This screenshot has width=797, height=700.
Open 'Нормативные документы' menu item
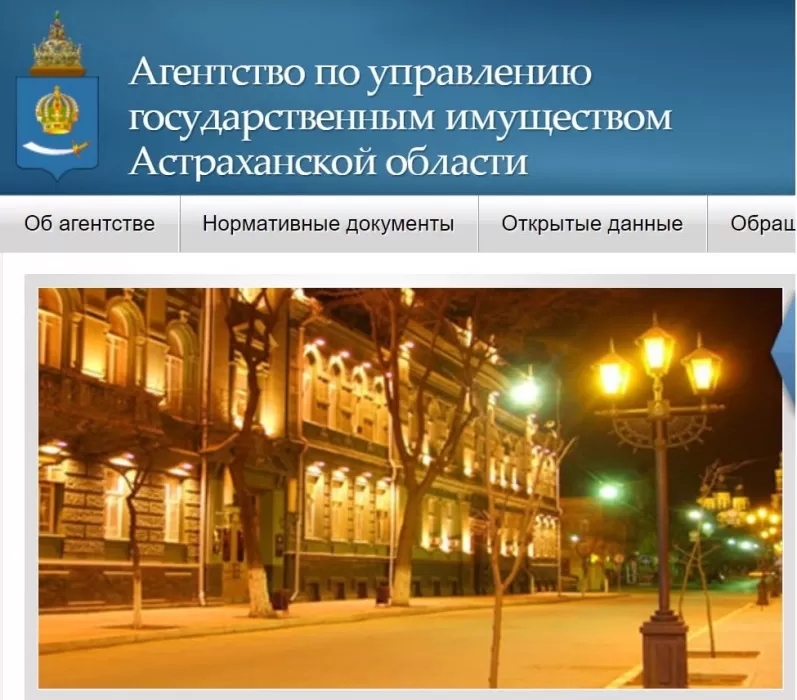[x=328, y=224]
